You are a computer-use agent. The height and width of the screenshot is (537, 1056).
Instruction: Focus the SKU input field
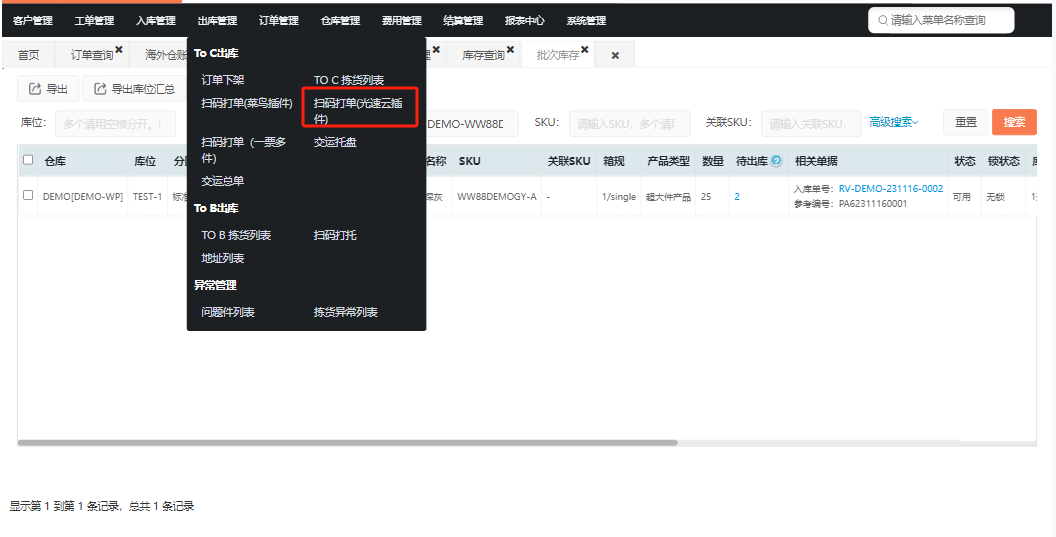coord(630,124)
